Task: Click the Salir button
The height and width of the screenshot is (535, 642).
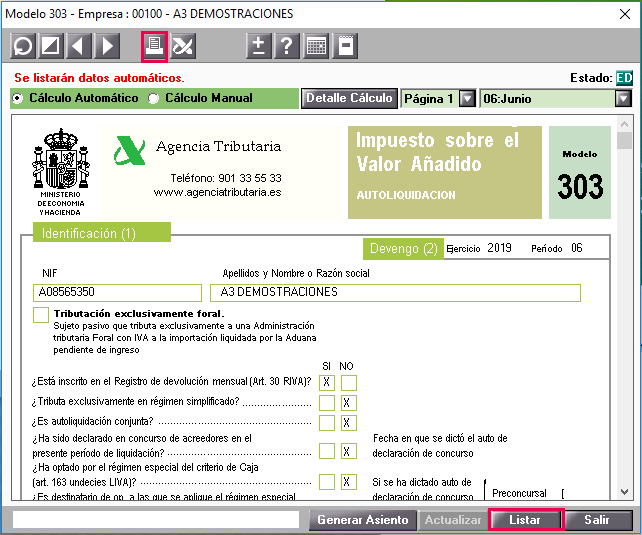Action: click(597, 520)
